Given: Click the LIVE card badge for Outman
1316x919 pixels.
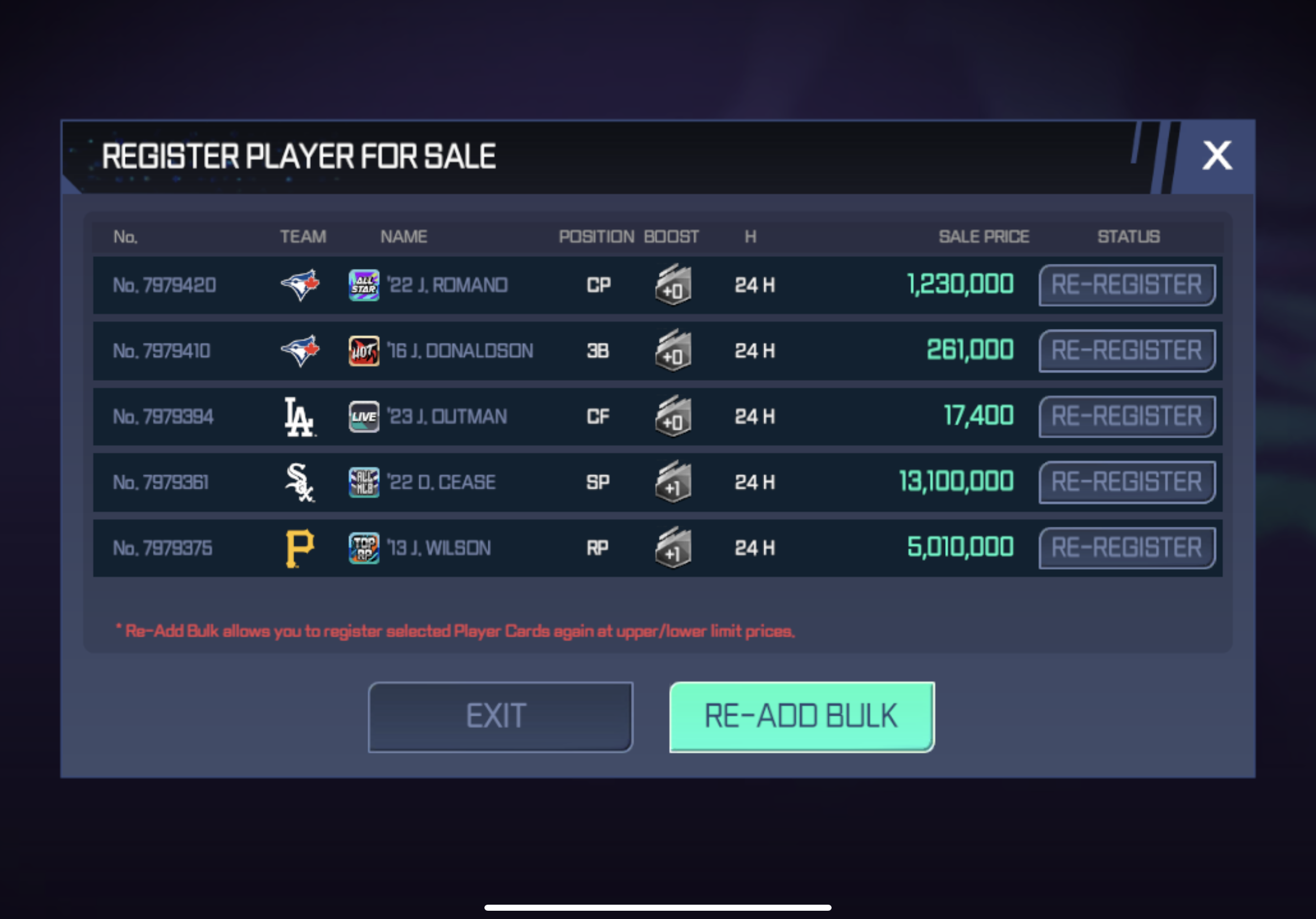Looking at the screenshot, I should (x=364, y=417).
